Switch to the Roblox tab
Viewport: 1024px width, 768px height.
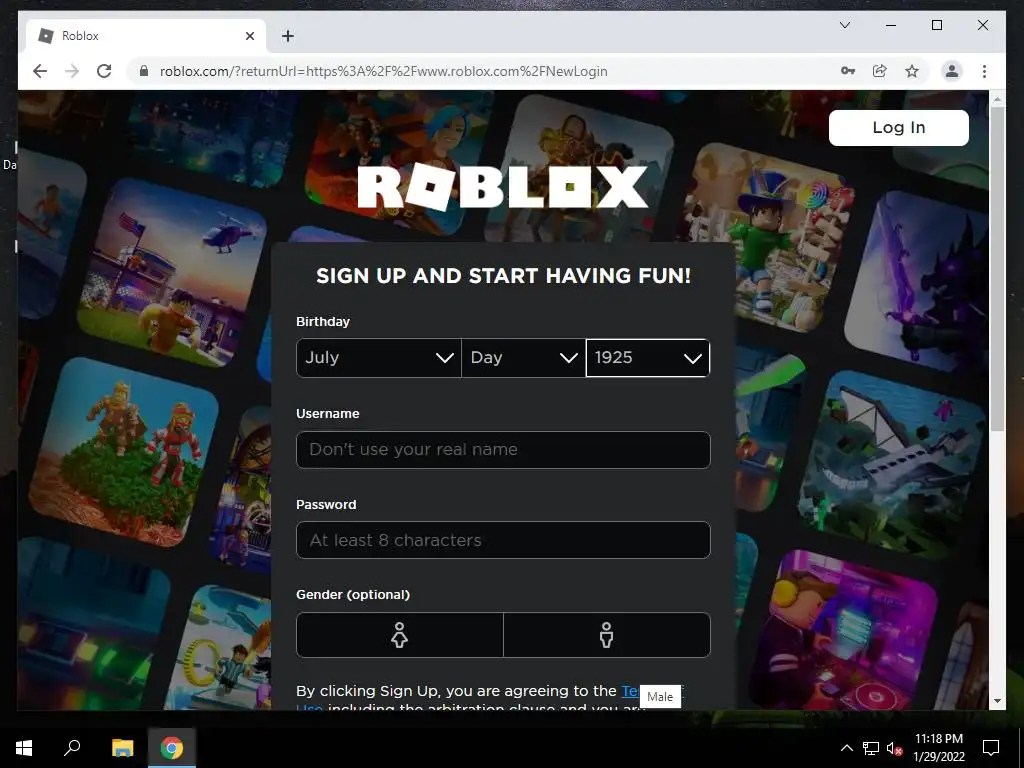tap(146, 36)
